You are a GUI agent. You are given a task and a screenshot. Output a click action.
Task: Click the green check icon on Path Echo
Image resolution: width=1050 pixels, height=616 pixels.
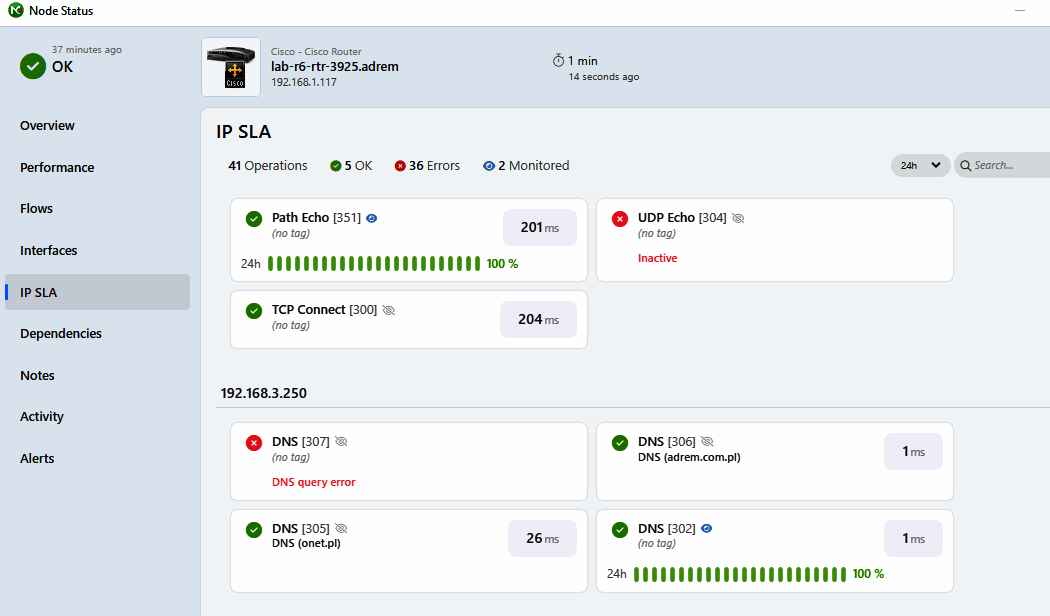(x=254, y=218)
